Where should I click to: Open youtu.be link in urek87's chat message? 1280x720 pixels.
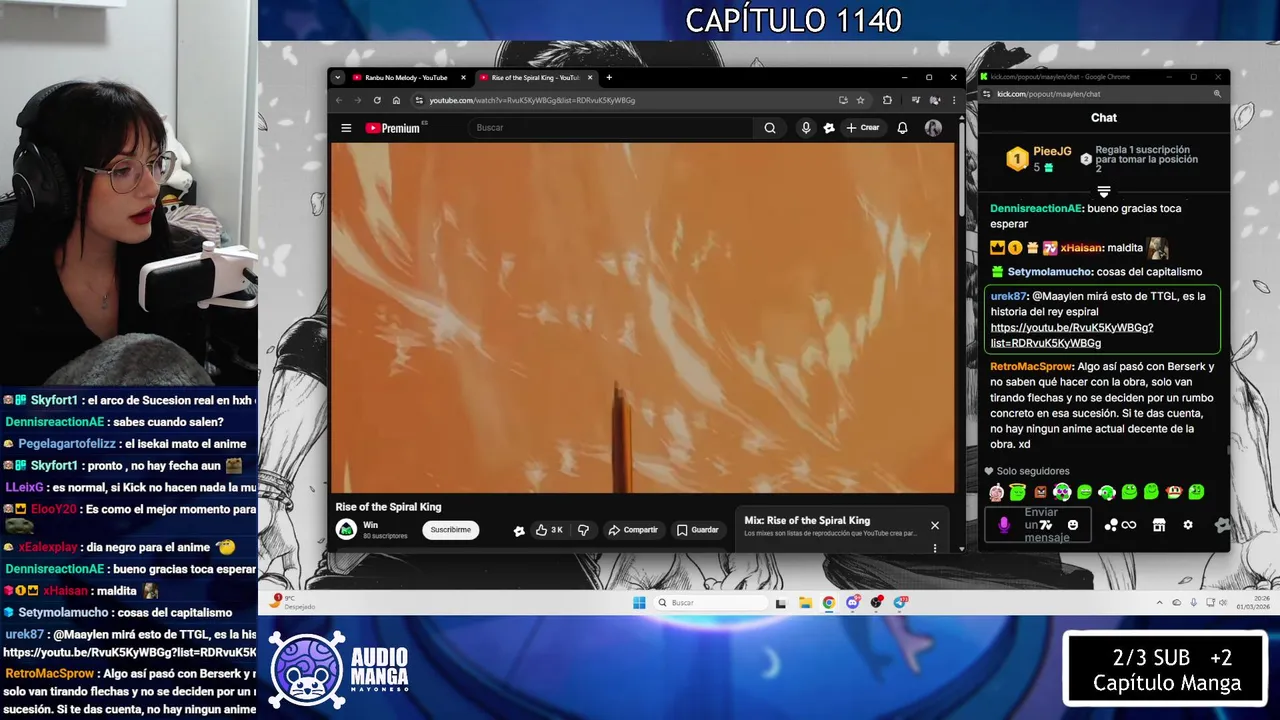tap(1072, 335)
